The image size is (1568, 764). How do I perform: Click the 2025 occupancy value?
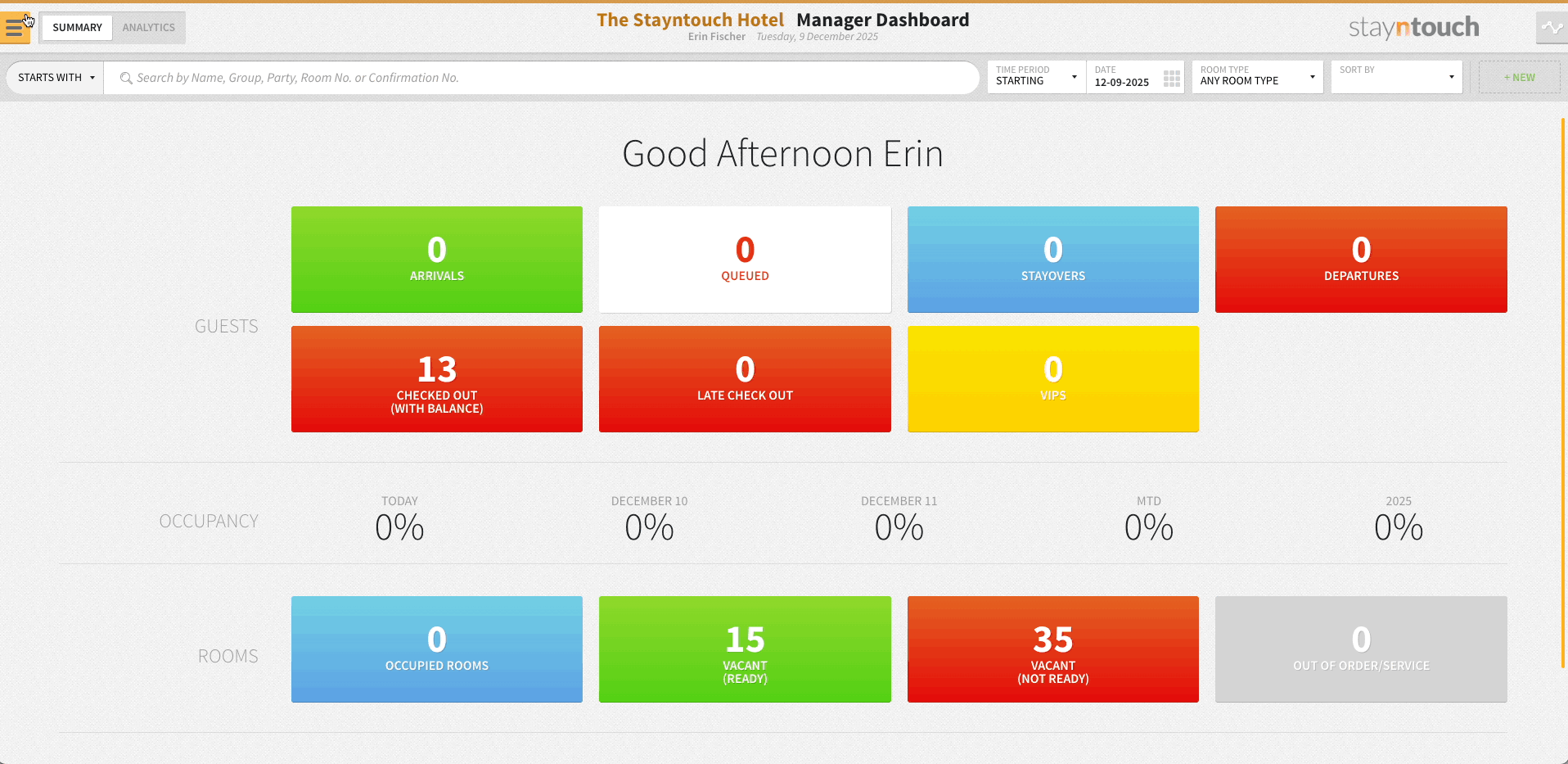pyautogui.click(x=1399, y=527)
